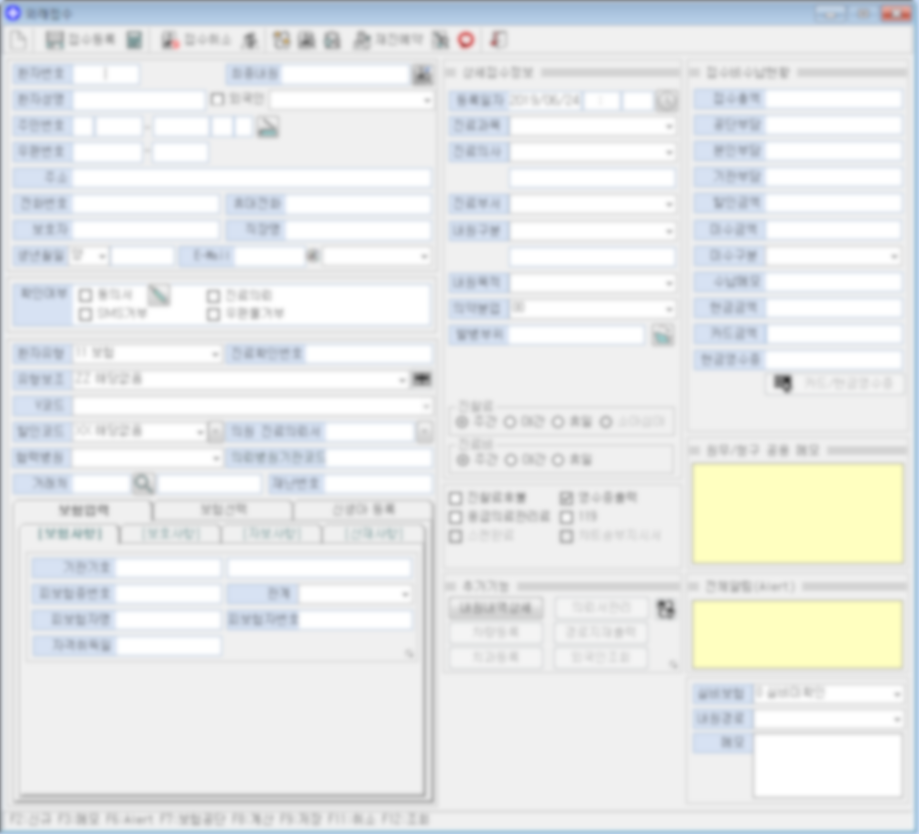Open the XX 해당없음 discount code dropdown
This screenshot has height=834, width=919.
[x=139, y=432]
